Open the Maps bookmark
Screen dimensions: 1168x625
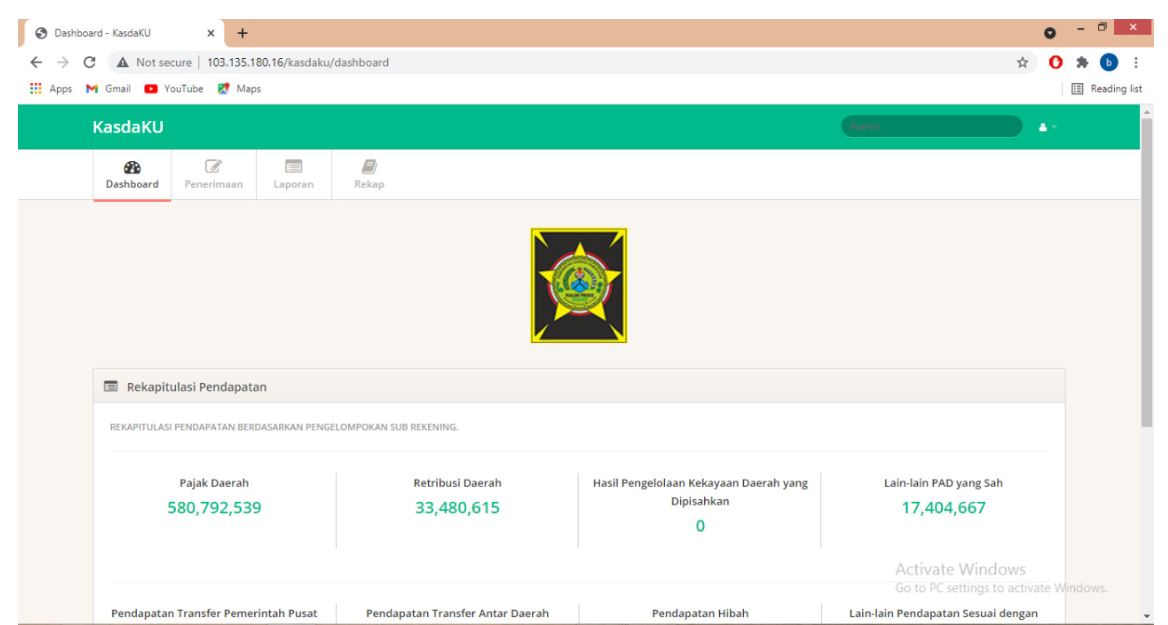tap(239, 89)
